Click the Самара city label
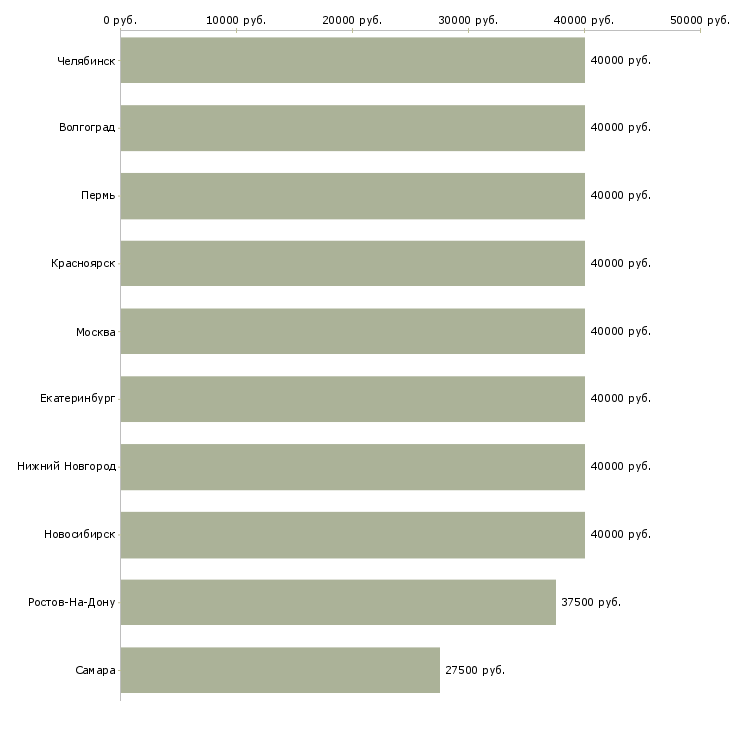Screen dimensions: 730x730 coord(96,670)
